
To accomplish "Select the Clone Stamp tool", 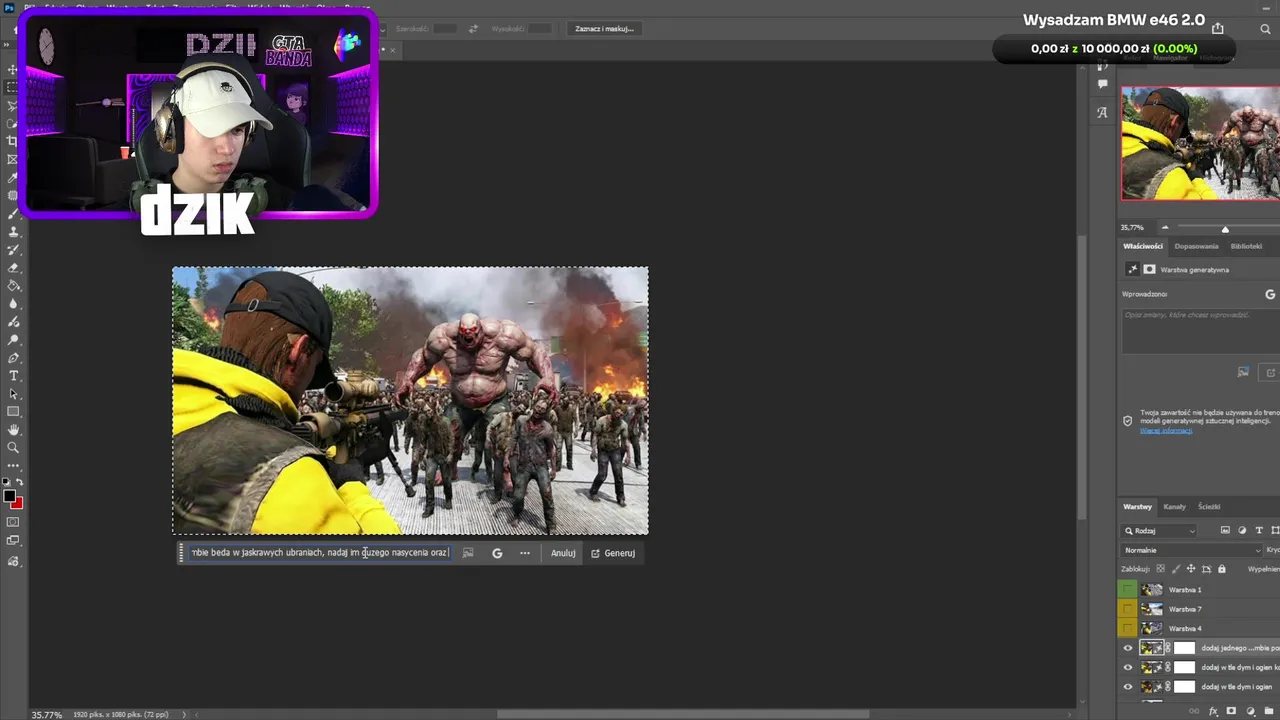I will 13,231.
